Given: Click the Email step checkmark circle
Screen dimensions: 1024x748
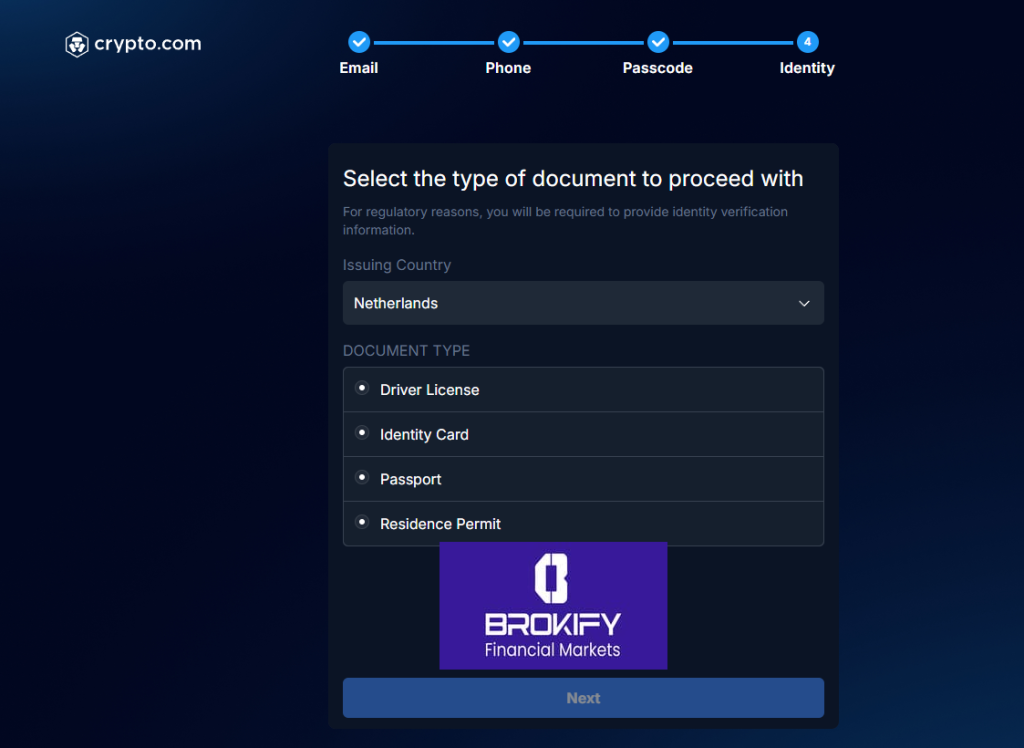Looking at the screenshot, I should pos(359,42).
